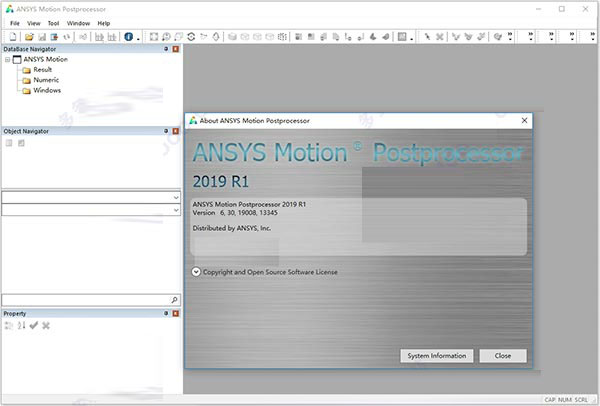The image size is (600, 406).
Task: Click the 'Version 6, 30, 19008, 13345' text
Action: point(235,213)
